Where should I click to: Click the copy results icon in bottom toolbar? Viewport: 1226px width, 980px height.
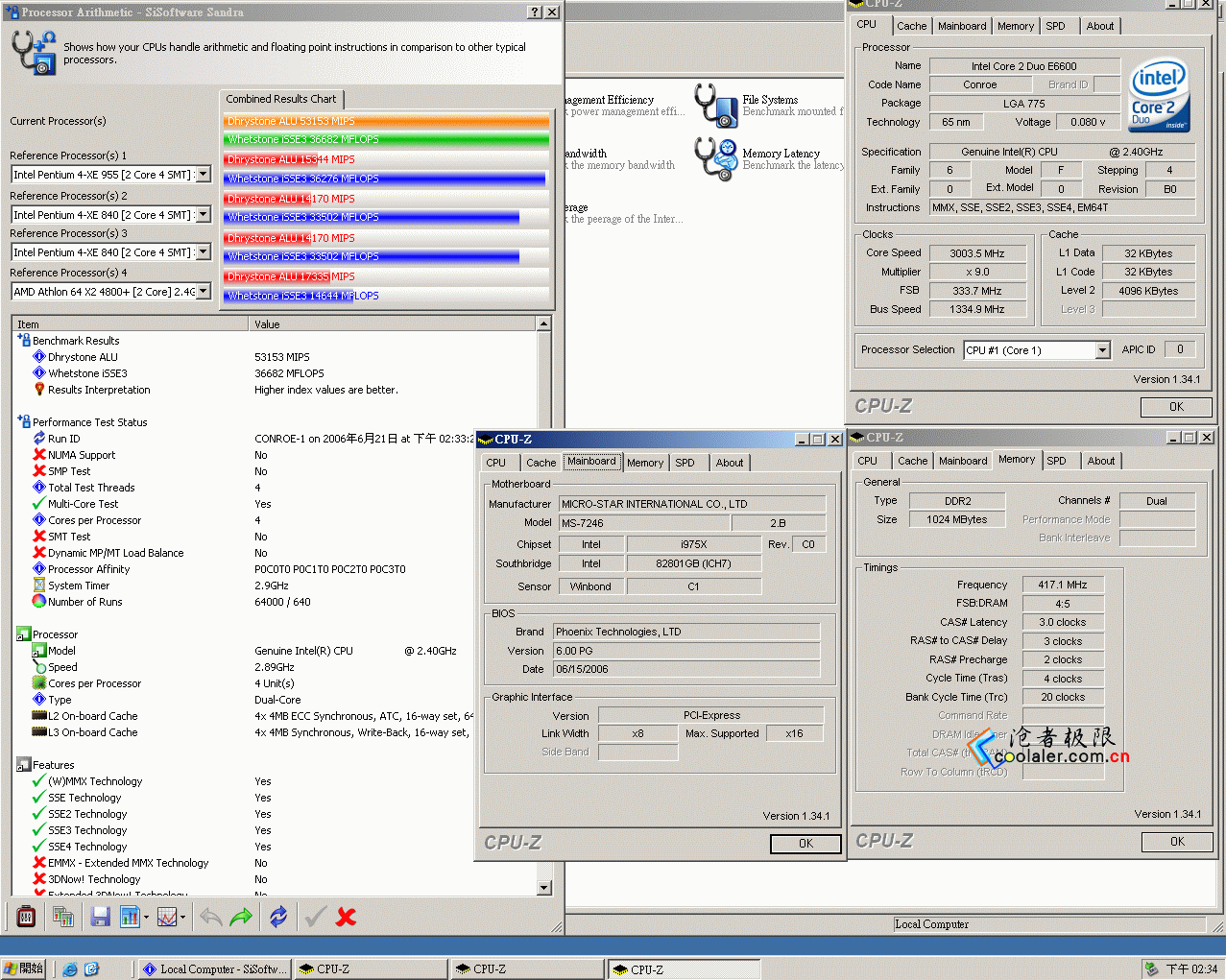(x=63, y=917)
